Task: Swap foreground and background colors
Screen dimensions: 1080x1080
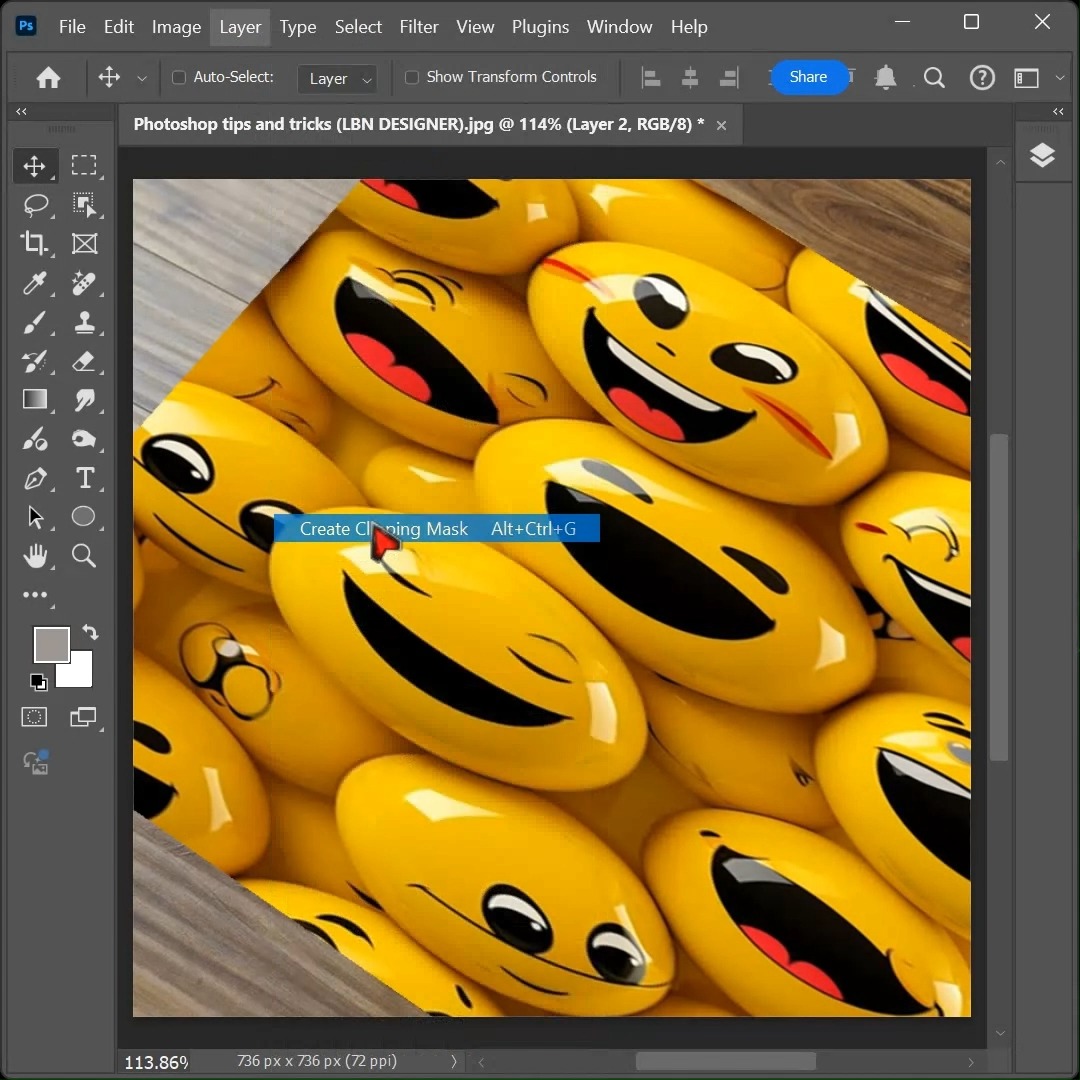Action: pyautogui.click(x=90, y=632)
